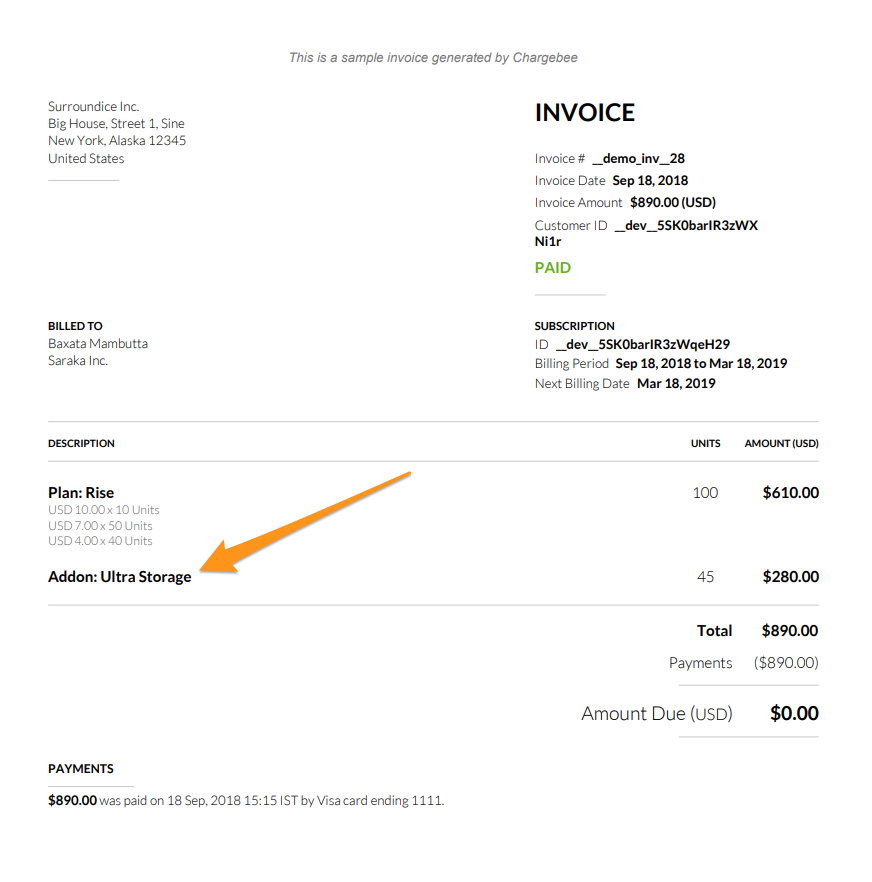Select the 100 units value
The width and height of the screenshot is (872, 882).
pos(705,493)
